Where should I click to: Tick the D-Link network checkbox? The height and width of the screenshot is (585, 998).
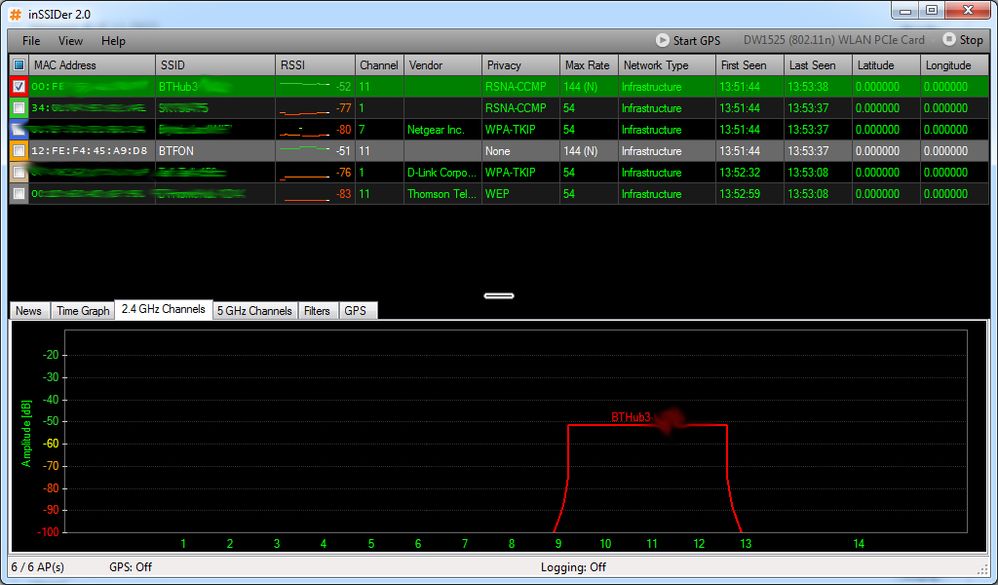pos(19,173)
